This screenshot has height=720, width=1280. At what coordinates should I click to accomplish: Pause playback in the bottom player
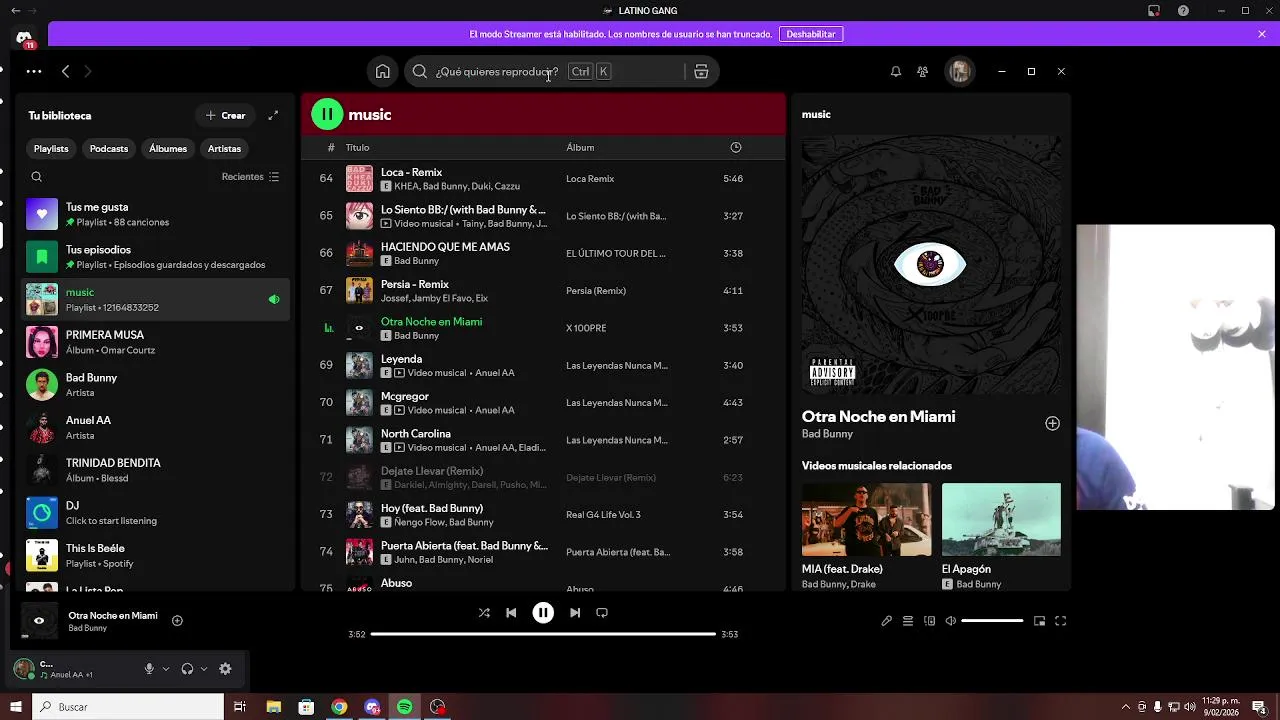click(543, 613)
